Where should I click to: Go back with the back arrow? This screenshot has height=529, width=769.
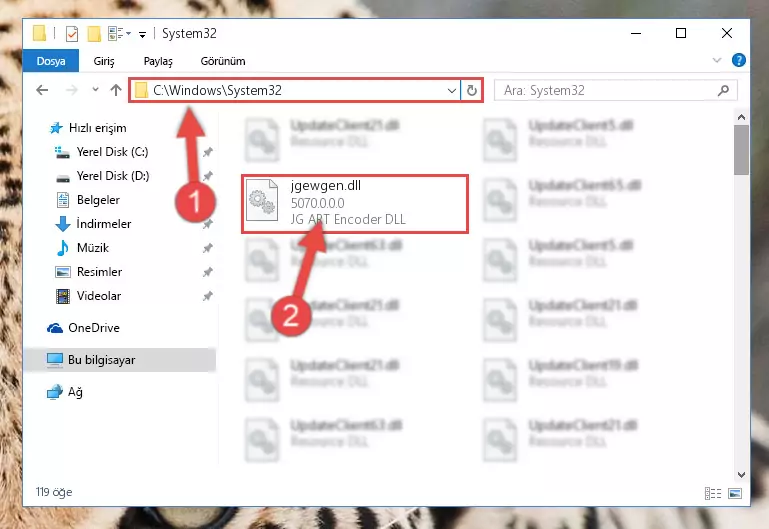point(42,90)
